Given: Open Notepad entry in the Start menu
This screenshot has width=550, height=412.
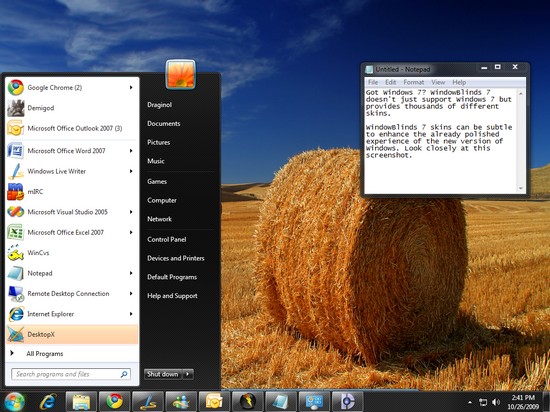Looking at the screenshot, I should [72, 273].
